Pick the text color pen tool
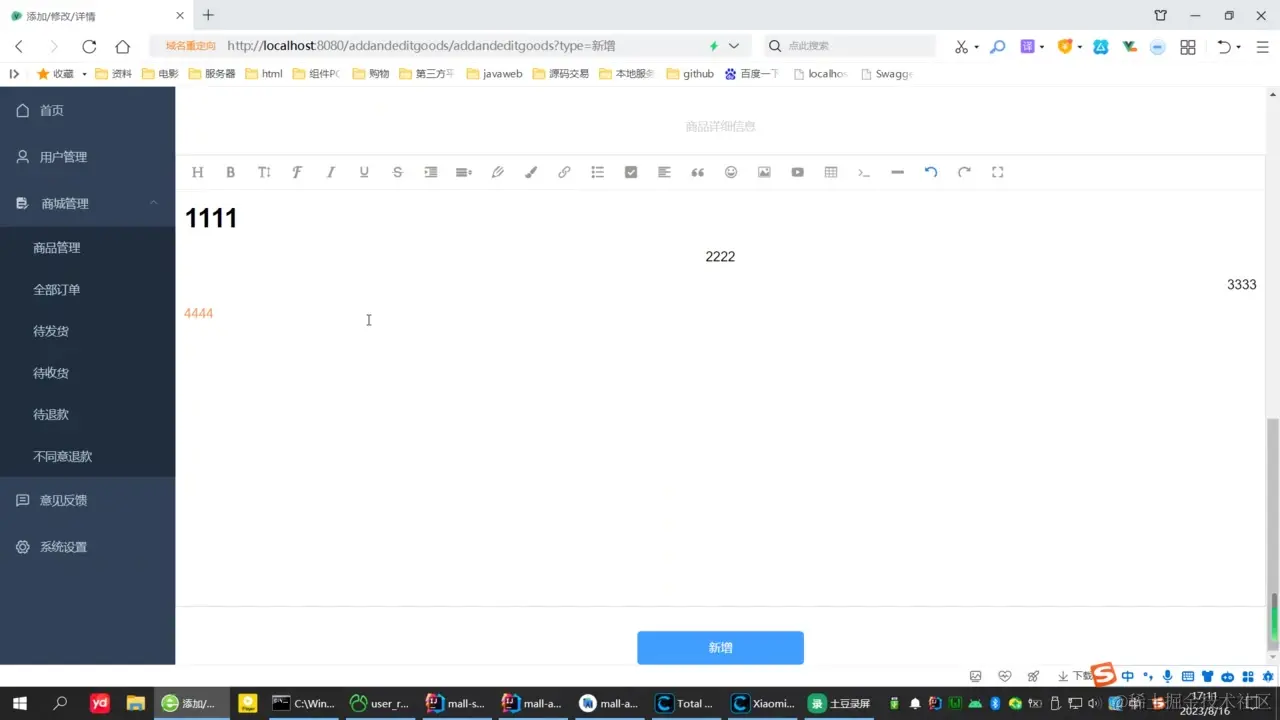The width and height of the screenshot is (1280, 720). point(497,172)
